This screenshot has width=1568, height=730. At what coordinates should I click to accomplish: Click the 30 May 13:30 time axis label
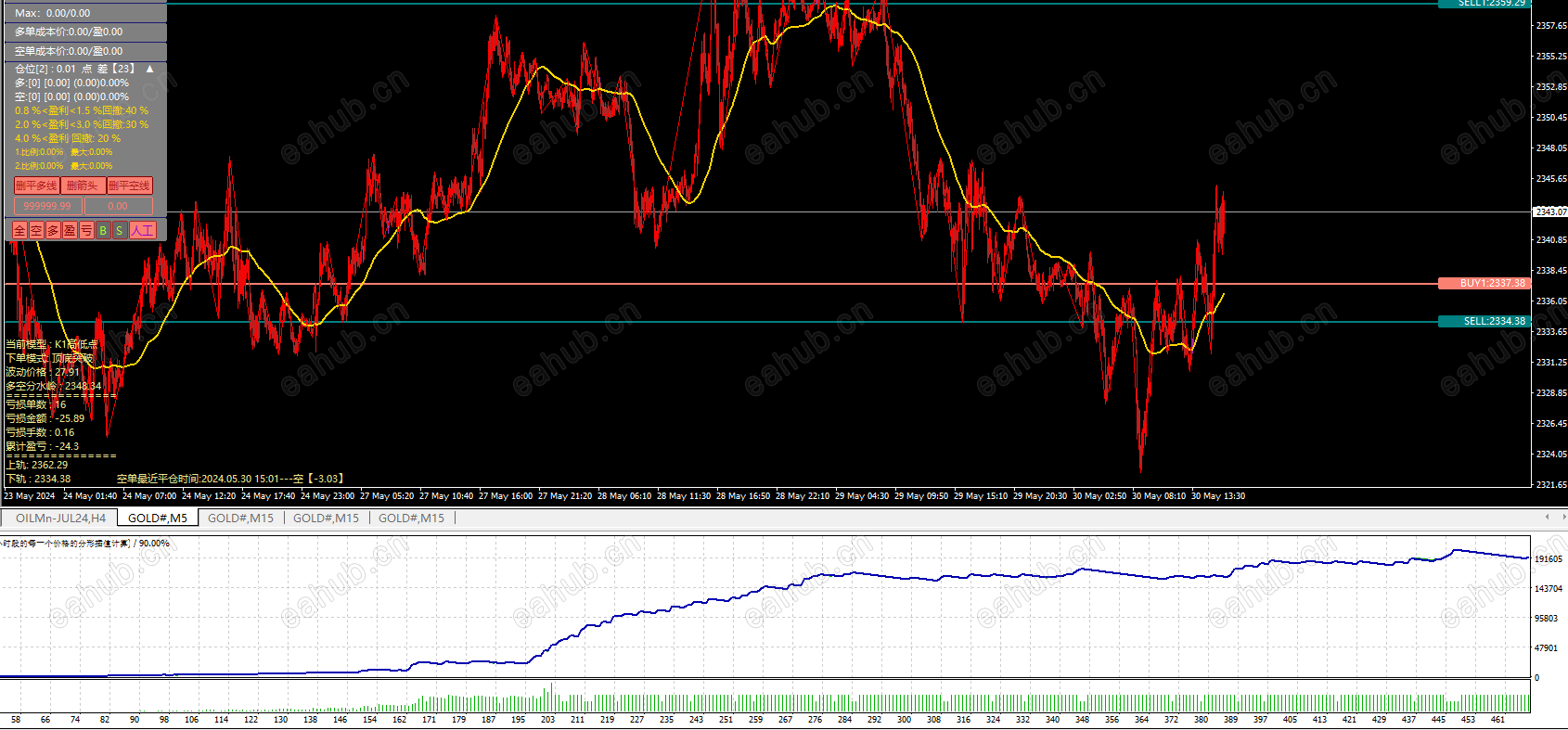[1218, 496]
